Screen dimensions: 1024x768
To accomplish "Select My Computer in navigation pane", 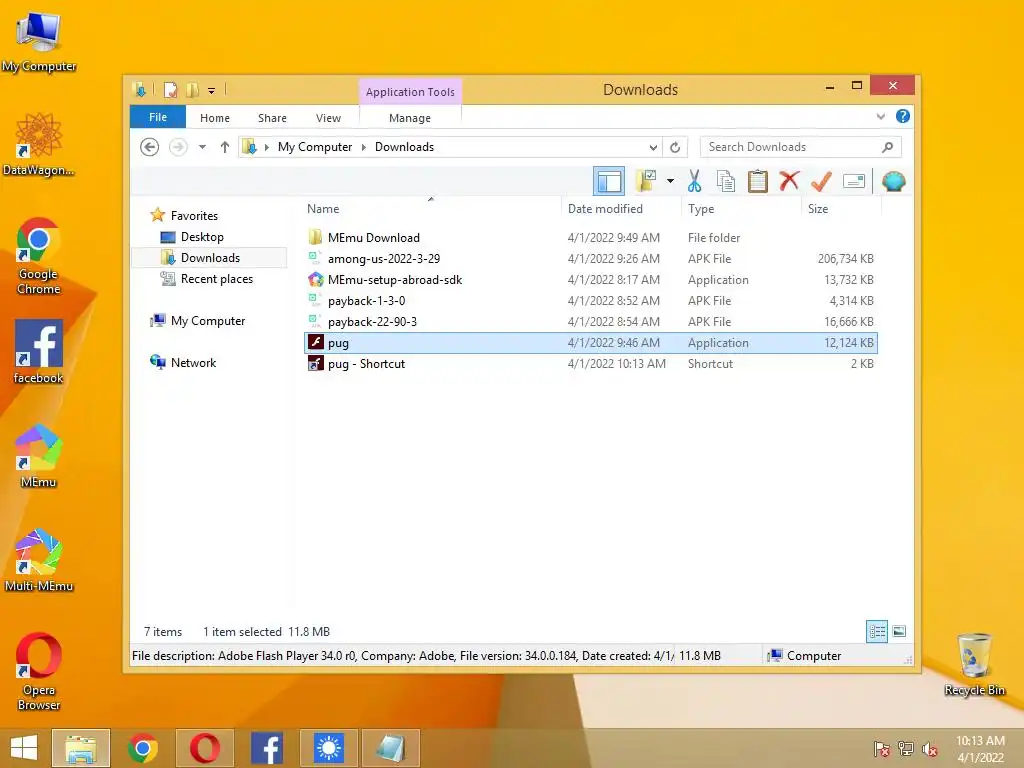I will (x=208, y=321).
